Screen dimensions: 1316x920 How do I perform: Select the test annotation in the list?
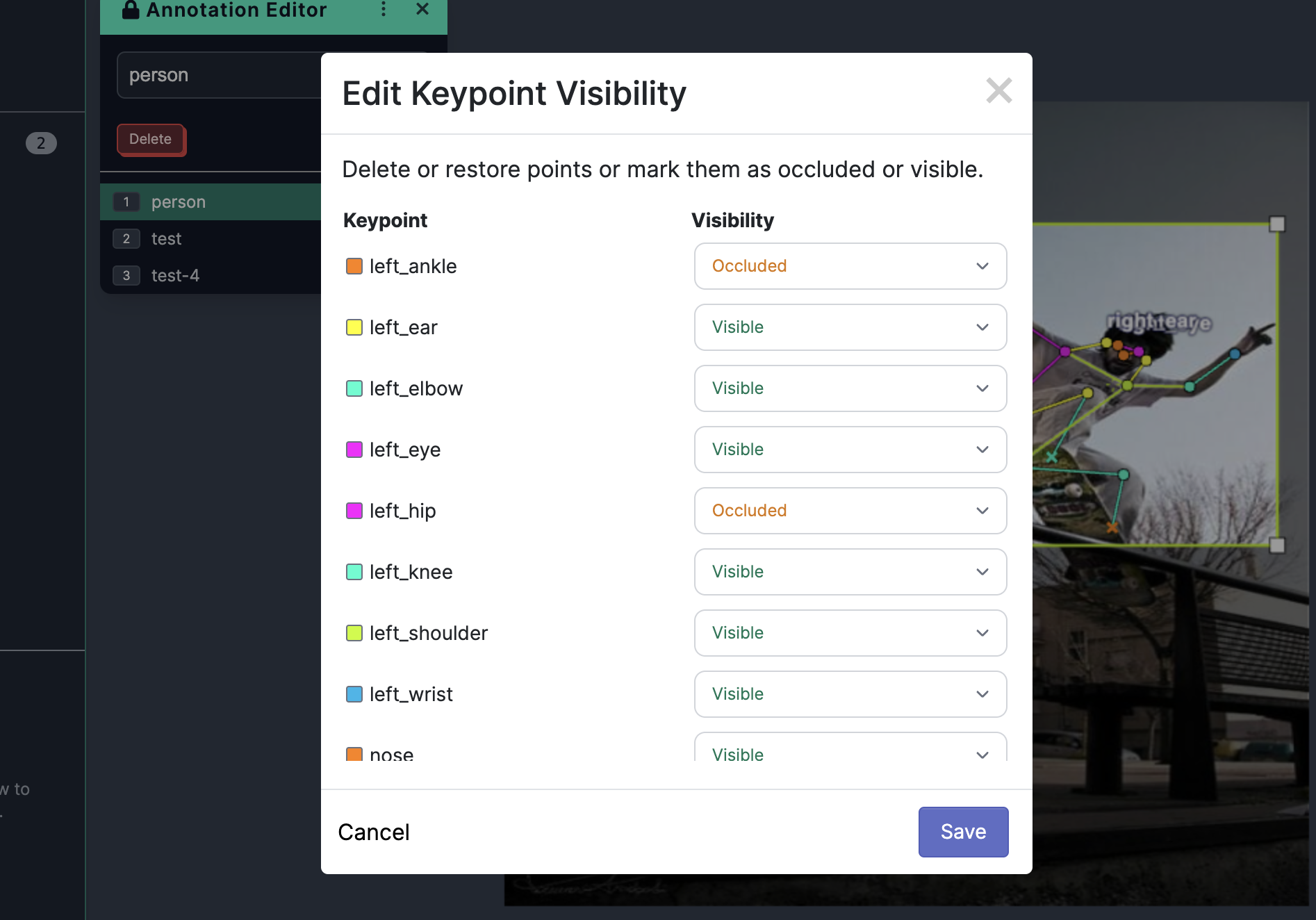pyautogui.click(x=167, y=239)
